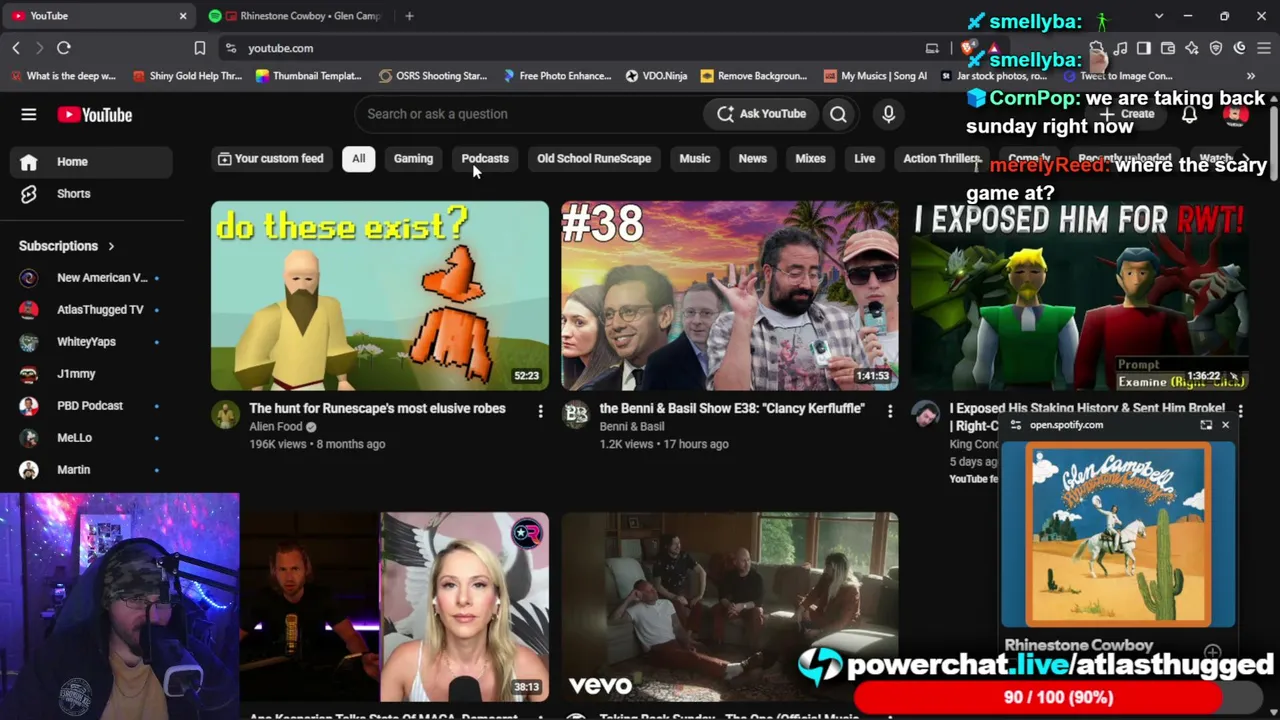Click the magnifier search button

click(838, 114)
